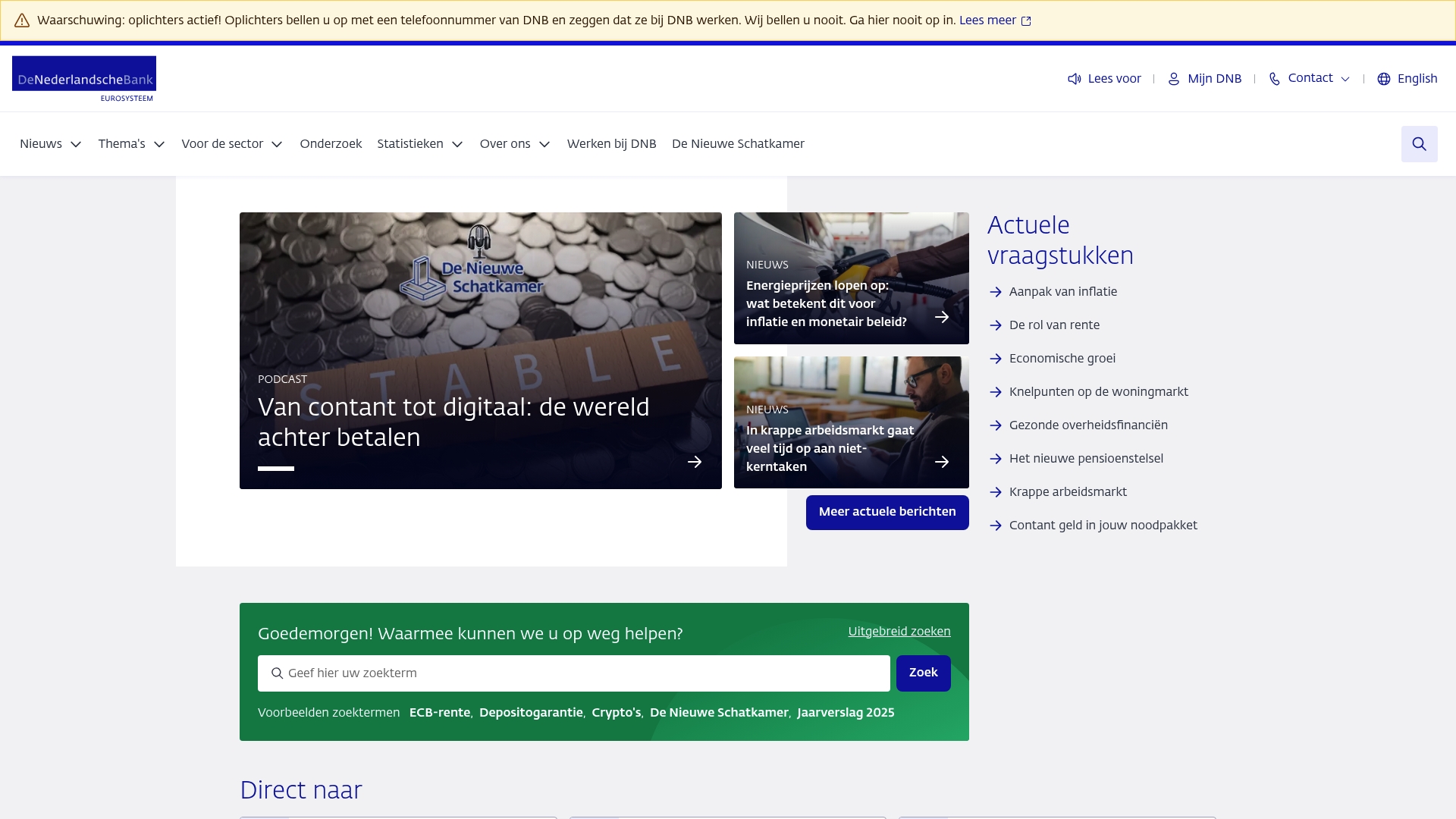Open search via the magnifier button
Image resolution: width=1456 pixels, height=819 pixels.
click(1420, 144)
